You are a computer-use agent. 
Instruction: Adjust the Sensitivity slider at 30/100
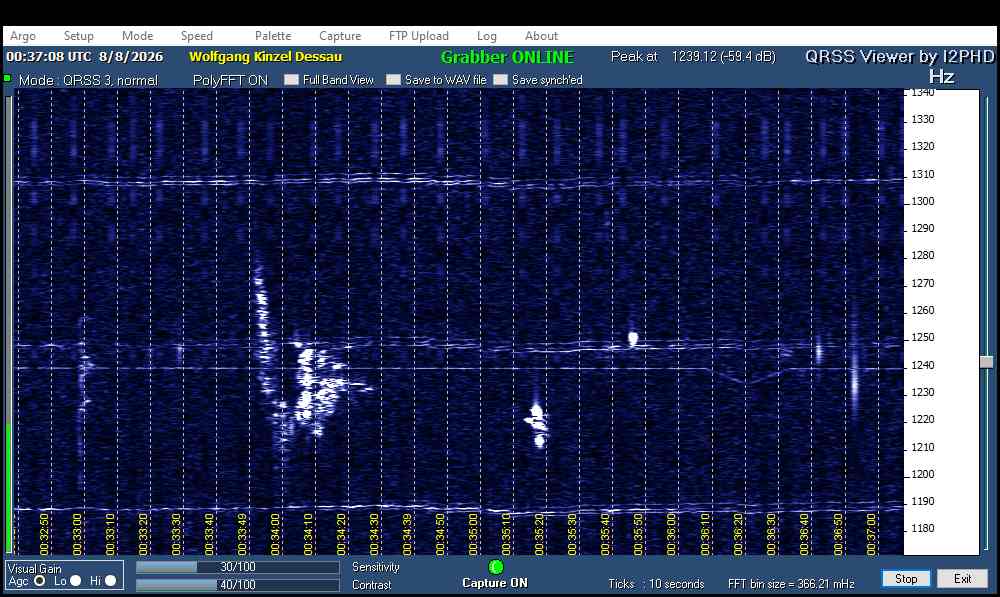tap(237, 567)
